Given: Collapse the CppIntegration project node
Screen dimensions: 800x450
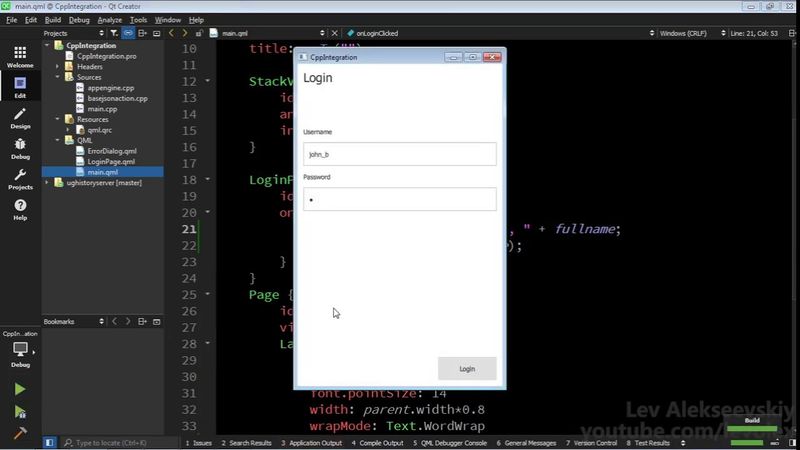Looking at the screenshot, I should click(x=47, y=45).
